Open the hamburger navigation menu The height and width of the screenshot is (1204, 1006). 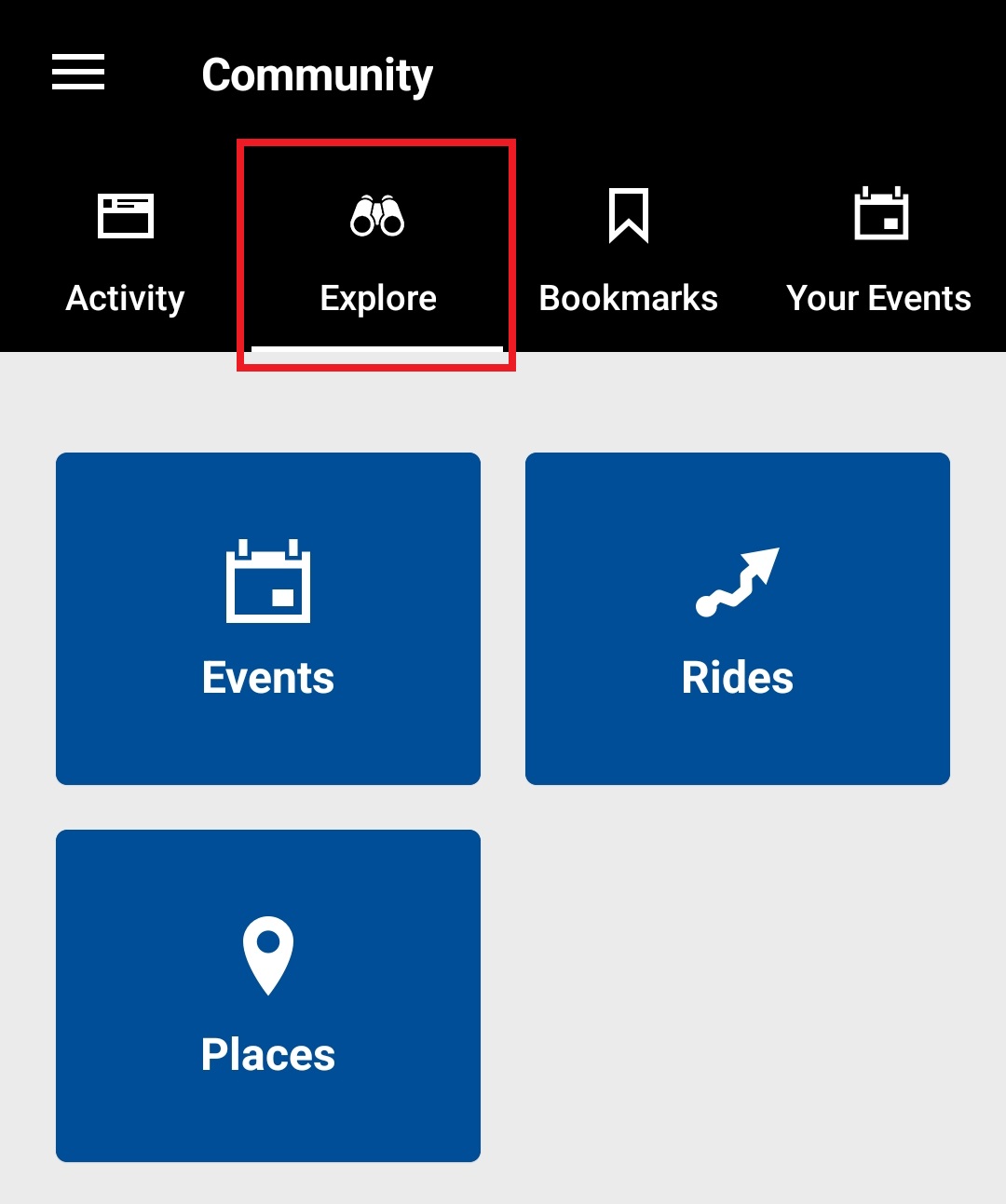[78, 73]
